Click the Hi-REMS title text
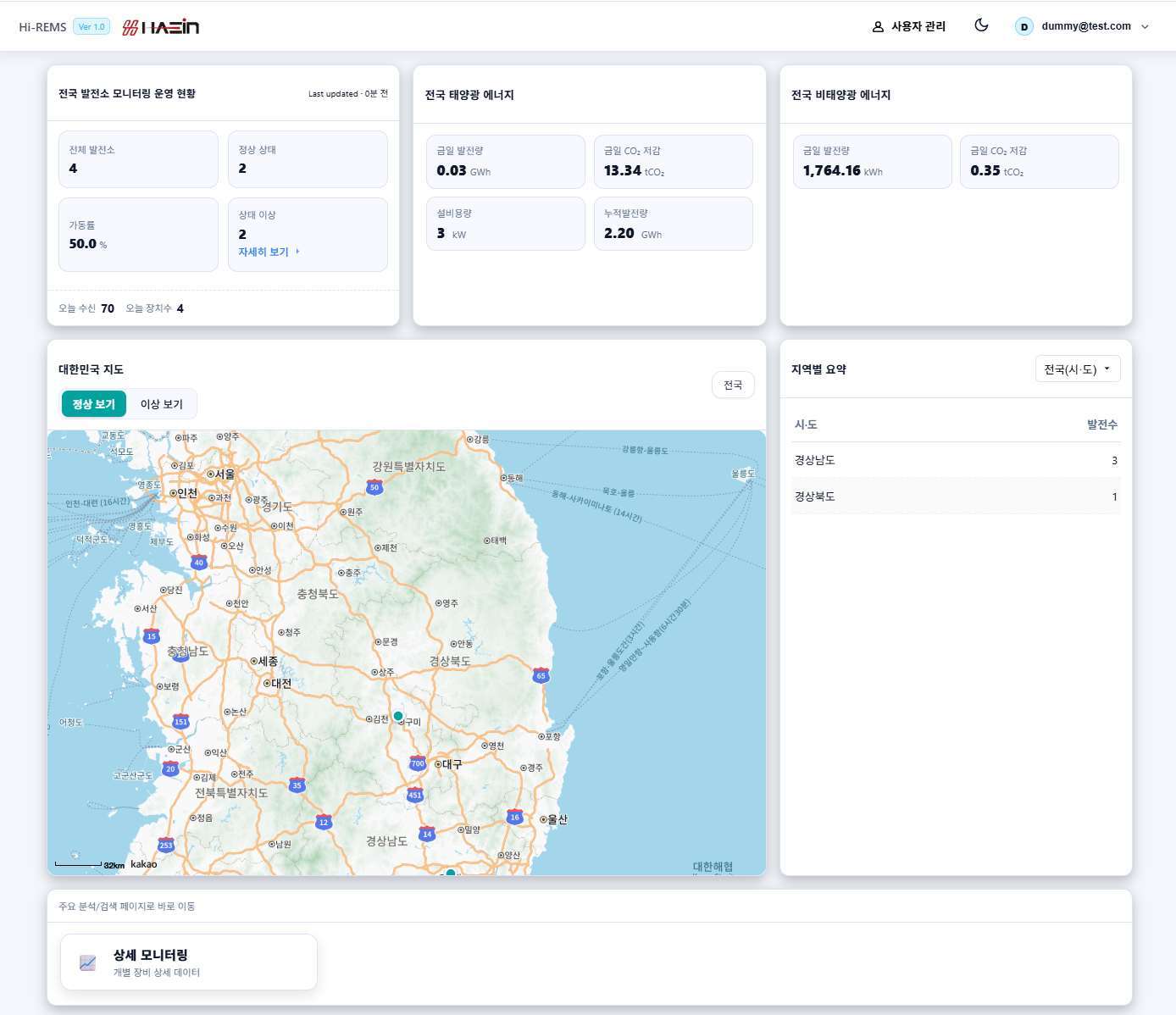The image size is (1176, 1015). pos(42,27)
